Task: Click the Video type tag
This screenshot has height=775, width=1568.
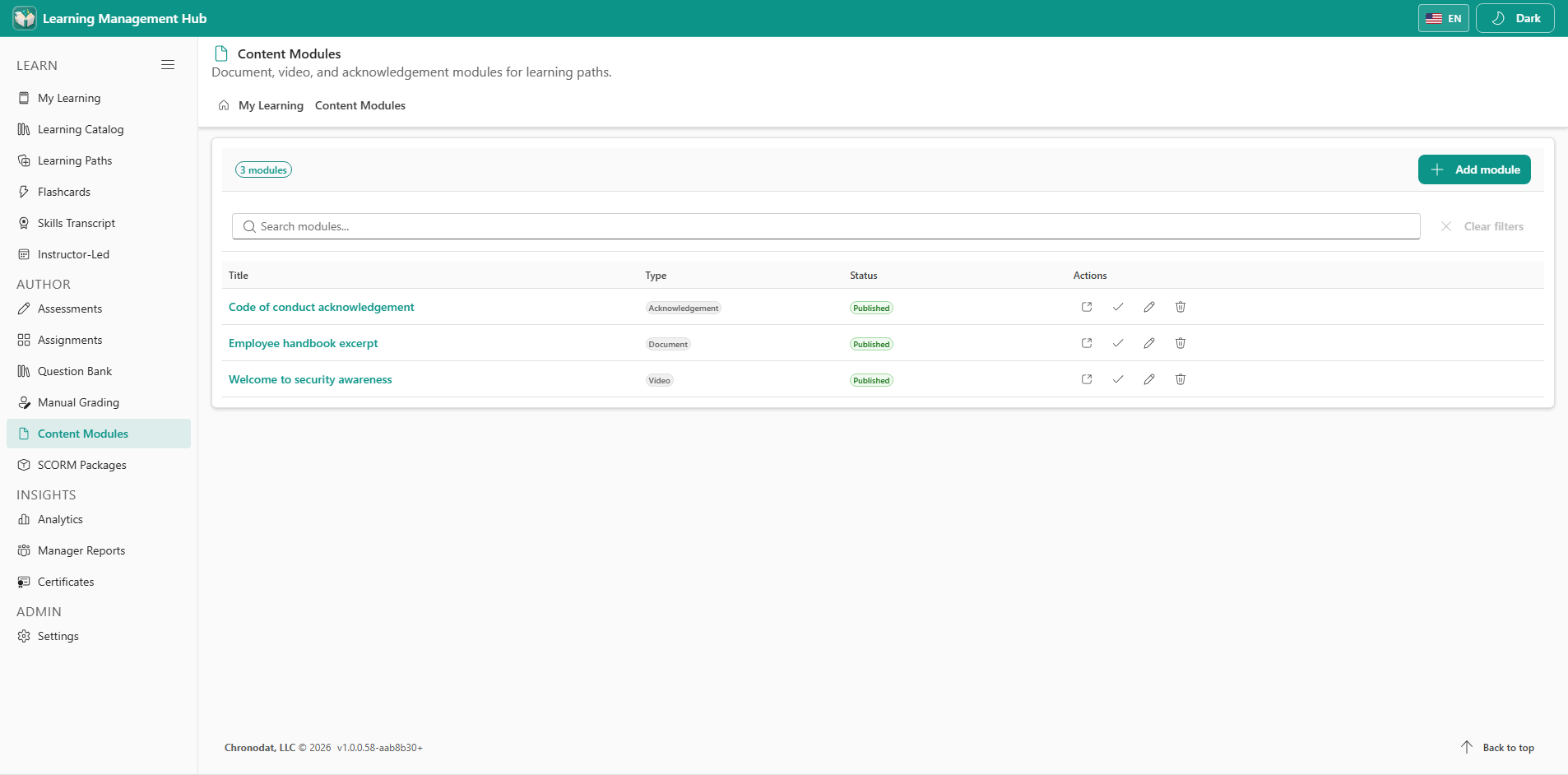Action: coord(660,381)
